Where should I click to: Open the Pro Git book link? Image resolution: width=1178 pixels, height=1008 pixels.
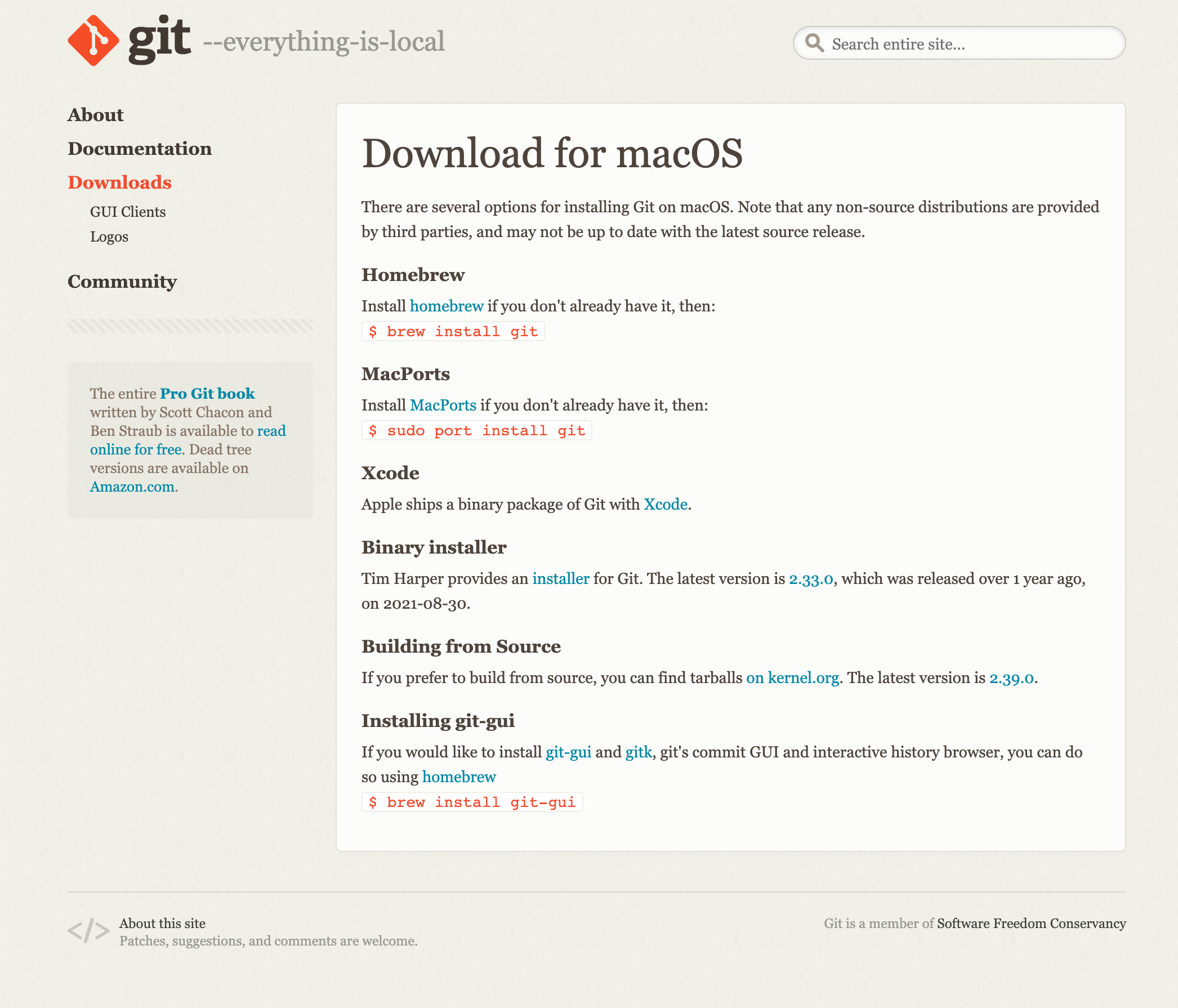[208, 394]
